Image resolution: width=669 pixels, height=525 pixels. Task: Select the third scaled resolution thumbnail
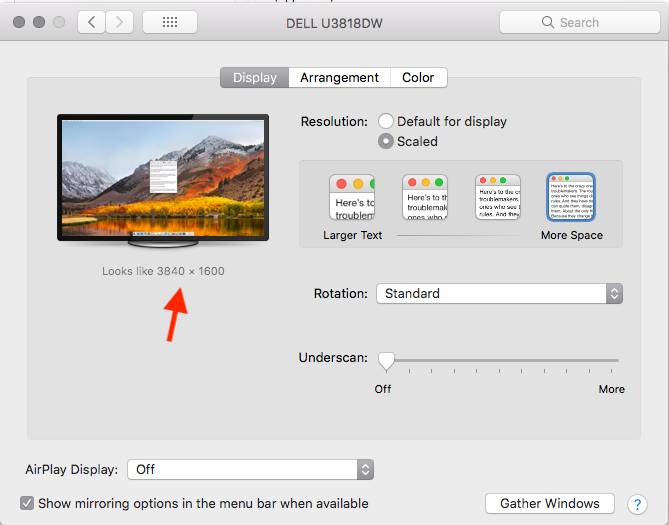click(498, 197)
